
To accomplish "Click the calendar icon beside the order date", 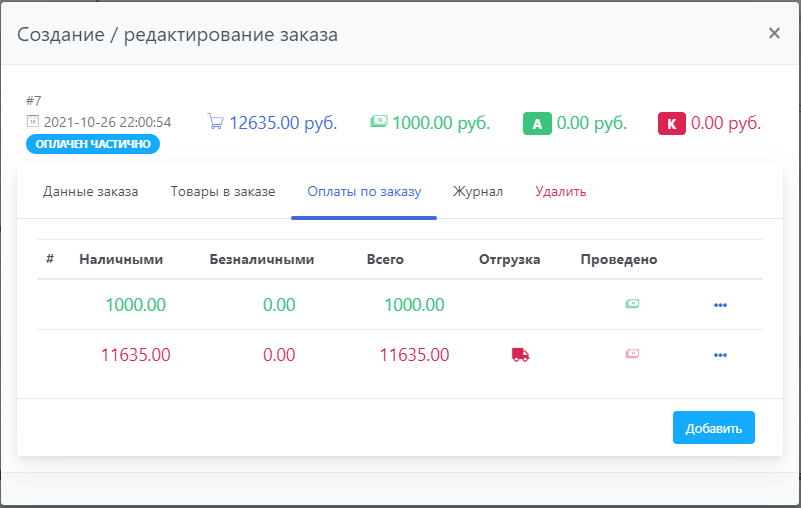I will point(32,122).
